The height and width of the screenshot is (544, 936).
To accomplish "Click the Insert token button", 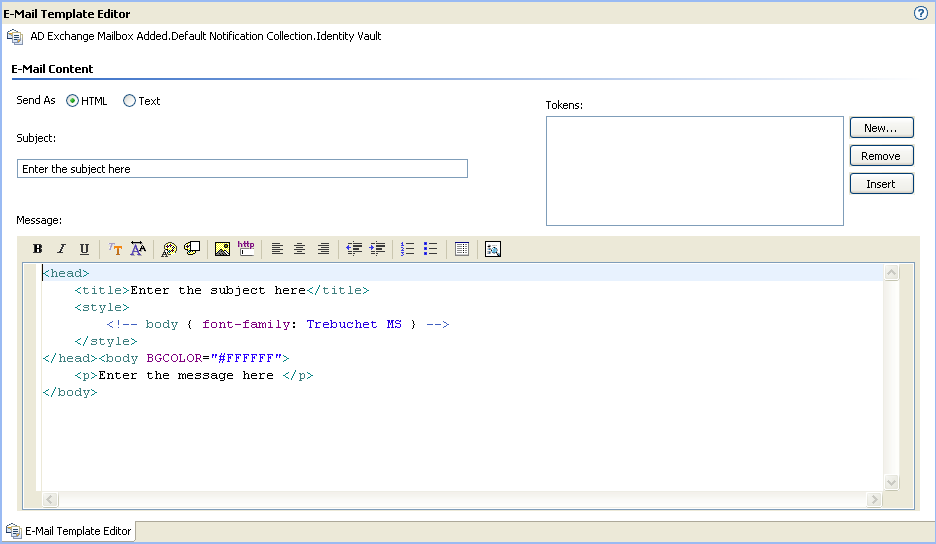I will [x=881, y=184].
